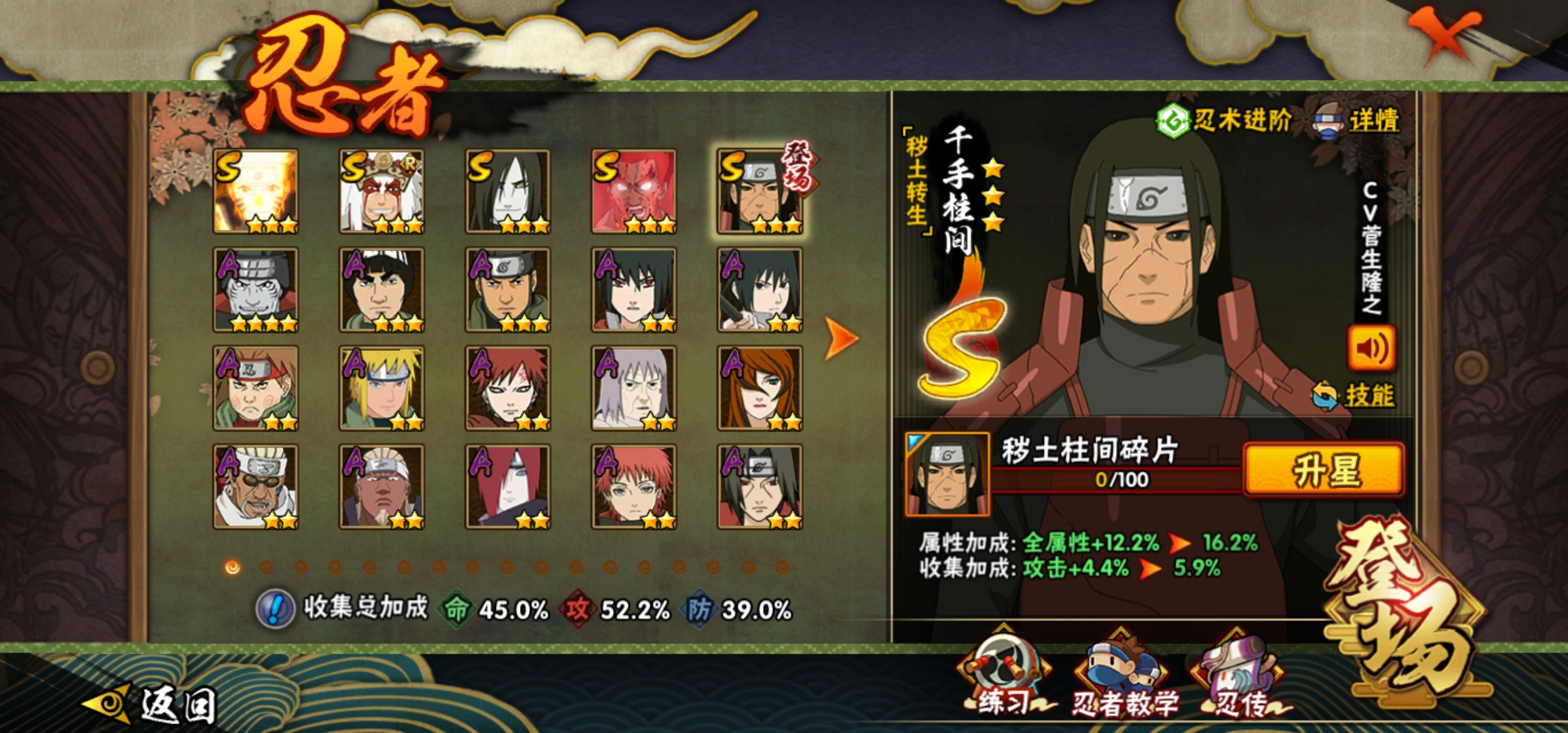This screenshot has width=1568, height=733.
Task: Select the glowing Naruto S-rank portrait
Action: [x=255, y=191]
